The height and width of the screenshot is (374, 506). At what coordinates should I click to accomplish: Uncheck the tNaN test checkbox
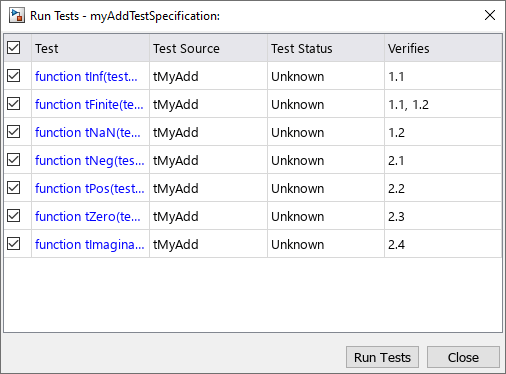click(x=14, y=132)
